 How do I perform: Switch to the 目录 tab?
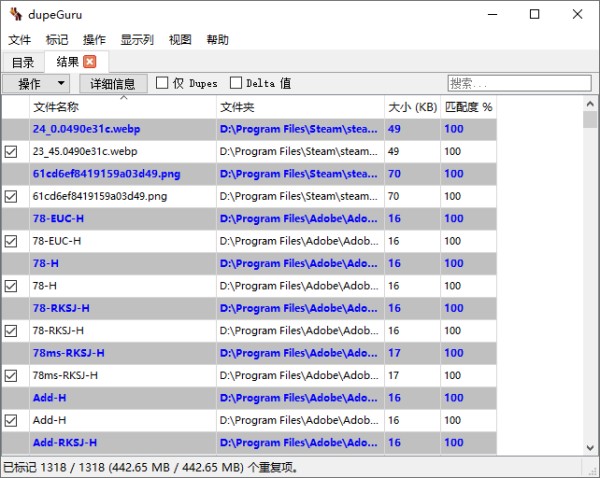[x=23, y=62]
